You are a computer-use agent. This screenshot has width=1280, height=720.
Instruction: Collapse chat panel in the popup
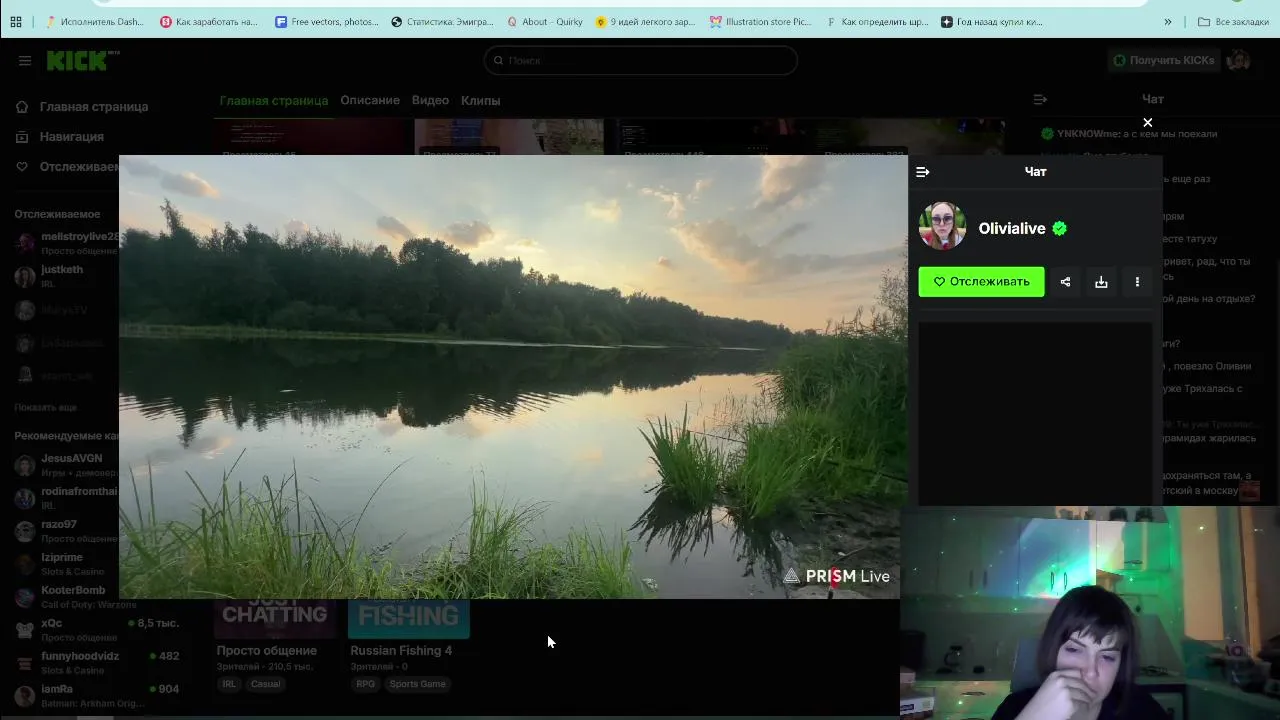(923, 172)
